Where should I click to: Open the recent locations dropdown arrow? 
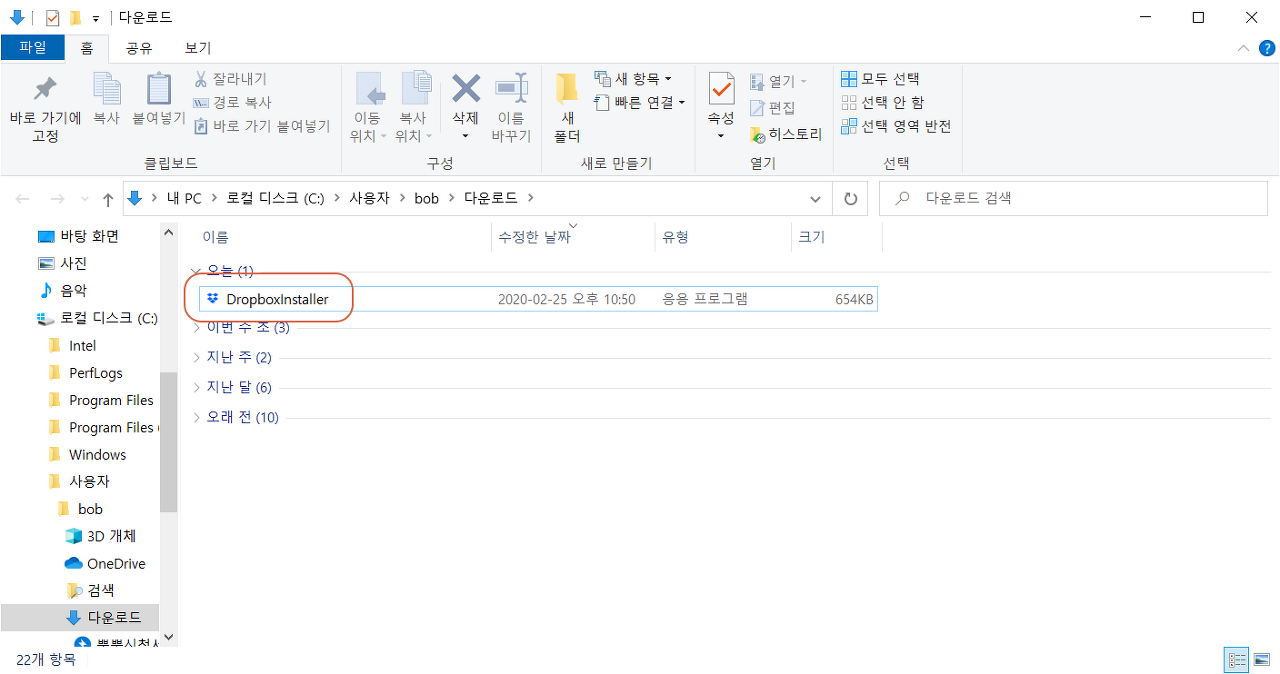tap(84, 199)
